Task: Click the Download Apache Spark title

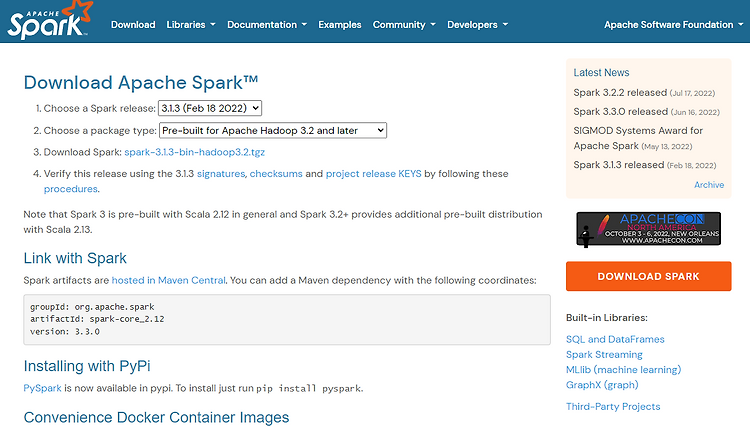Action: click(141, 83)
